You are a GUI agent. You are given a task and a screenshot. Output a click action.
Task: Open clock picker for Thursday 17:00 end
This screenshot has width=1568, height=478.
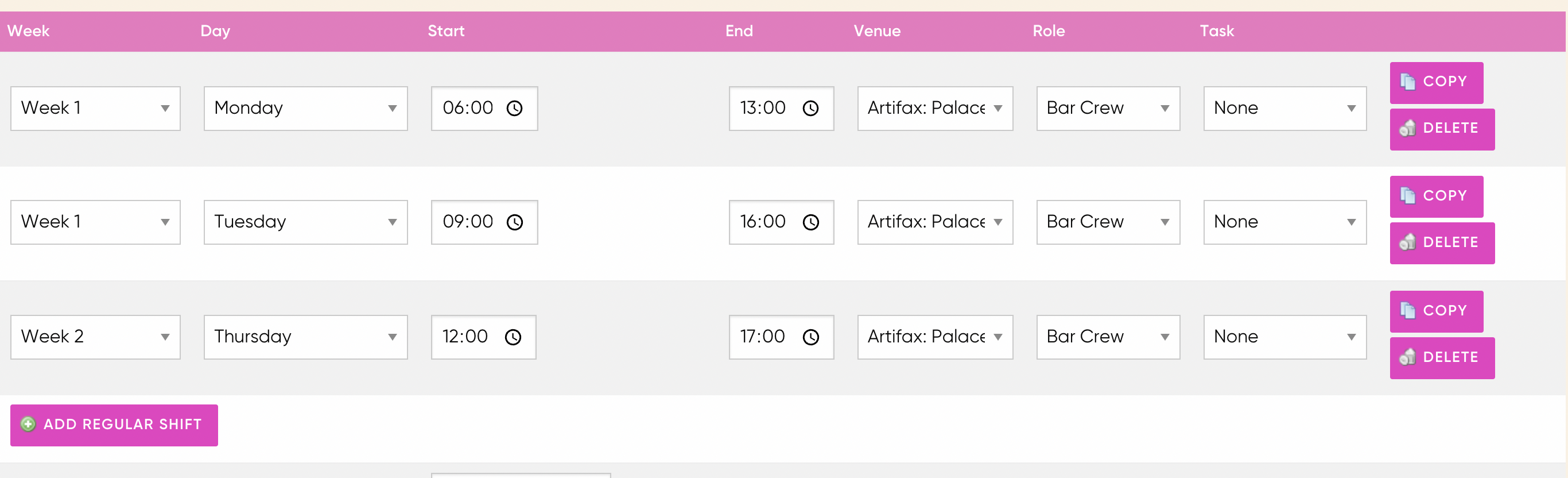point(811,337)
